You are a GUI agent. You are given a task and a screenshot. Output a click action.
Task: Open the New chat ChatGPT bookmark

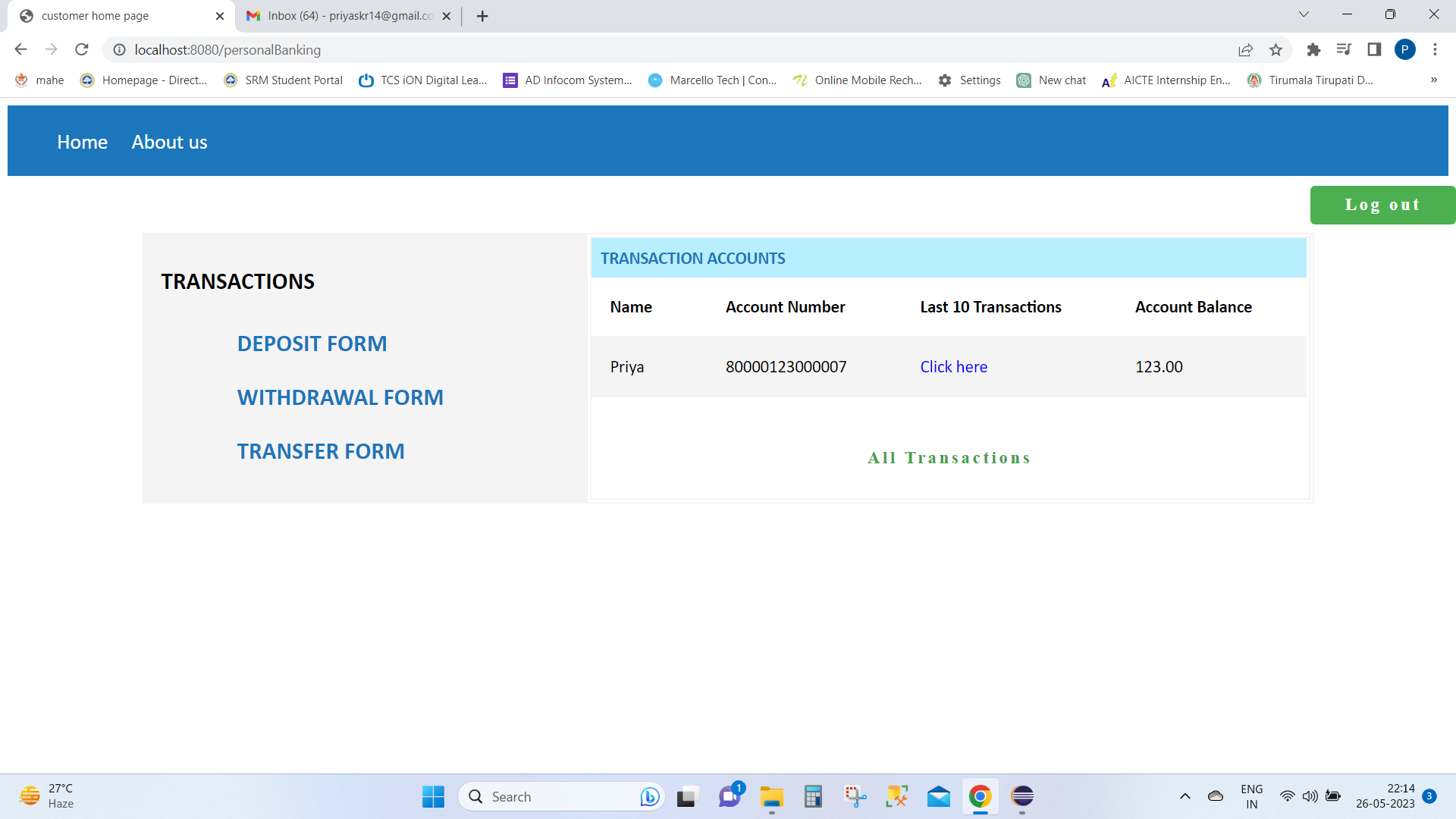1051,80
